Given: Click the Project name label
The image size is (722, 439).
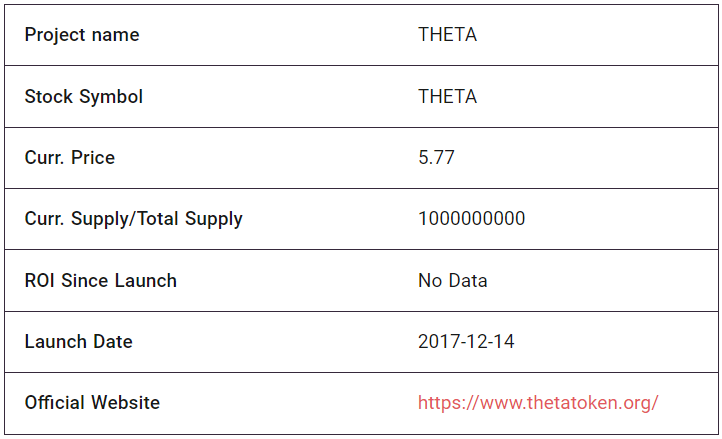Looking at the screenshot, I should [82, 35].
